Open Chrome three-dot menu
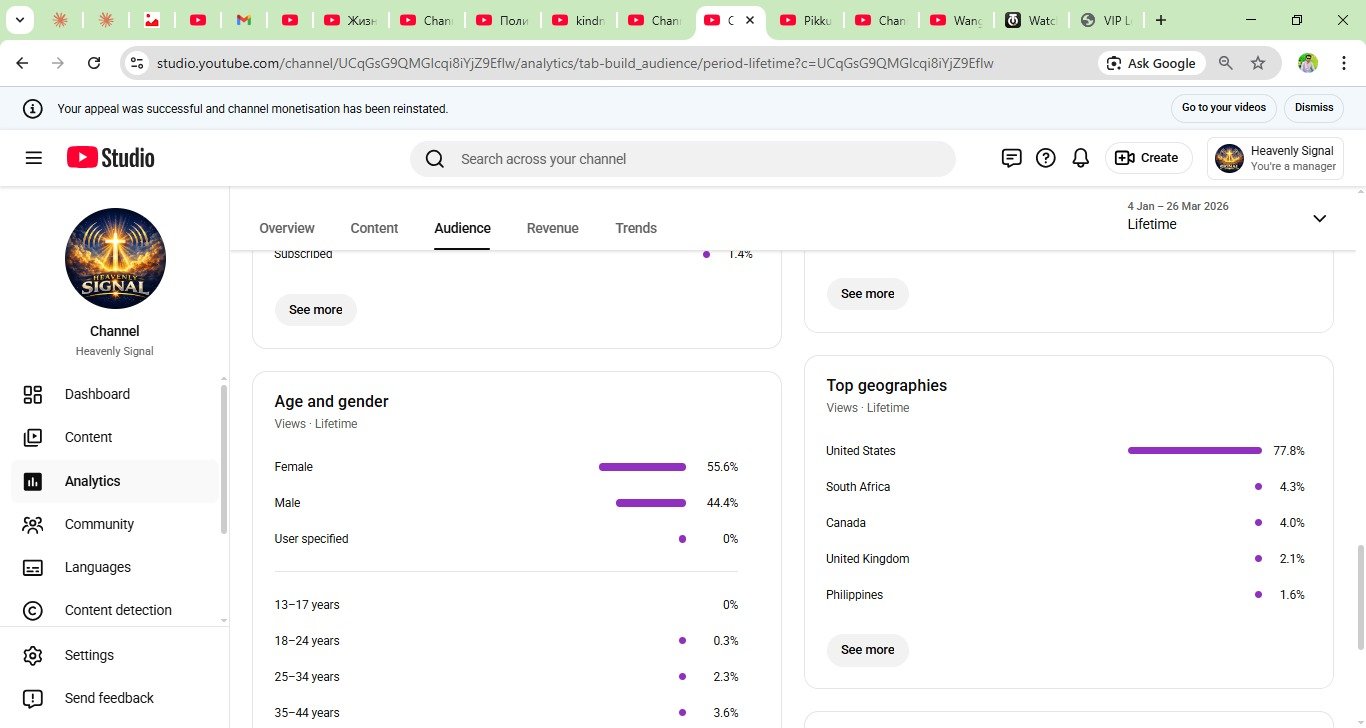Screen dimensions: 1366x728 tap(1343, 63)
